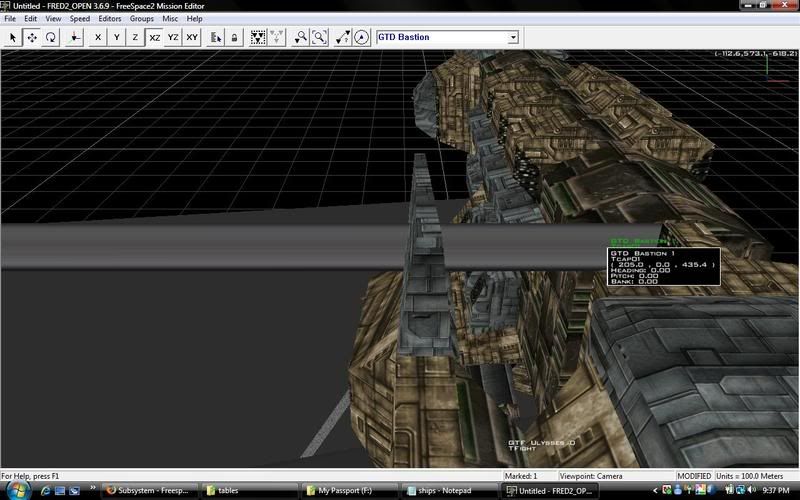Image resolution: width=800 pixels, height=500 pixels.
Task: Expand the quick launch overflow chevron
Action: tap(92, 488)
